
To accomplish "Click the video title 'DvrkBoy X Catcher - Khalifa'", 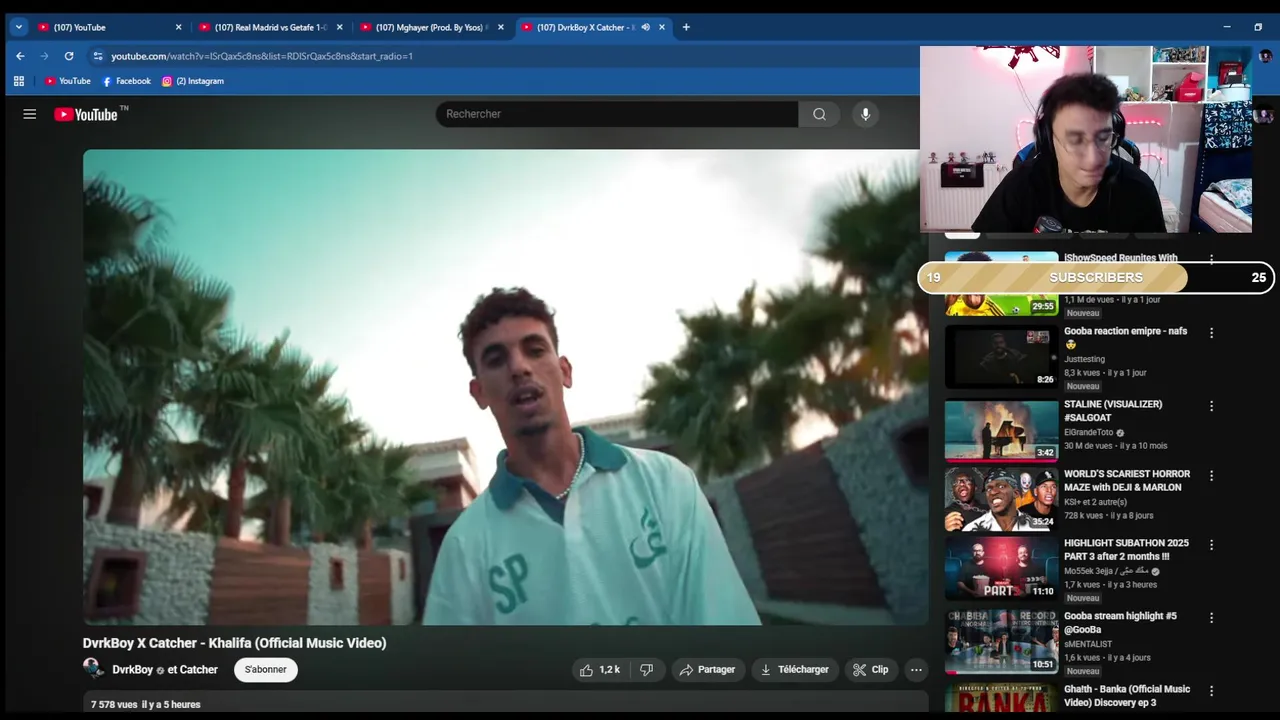I will click(x=234, y=643).
